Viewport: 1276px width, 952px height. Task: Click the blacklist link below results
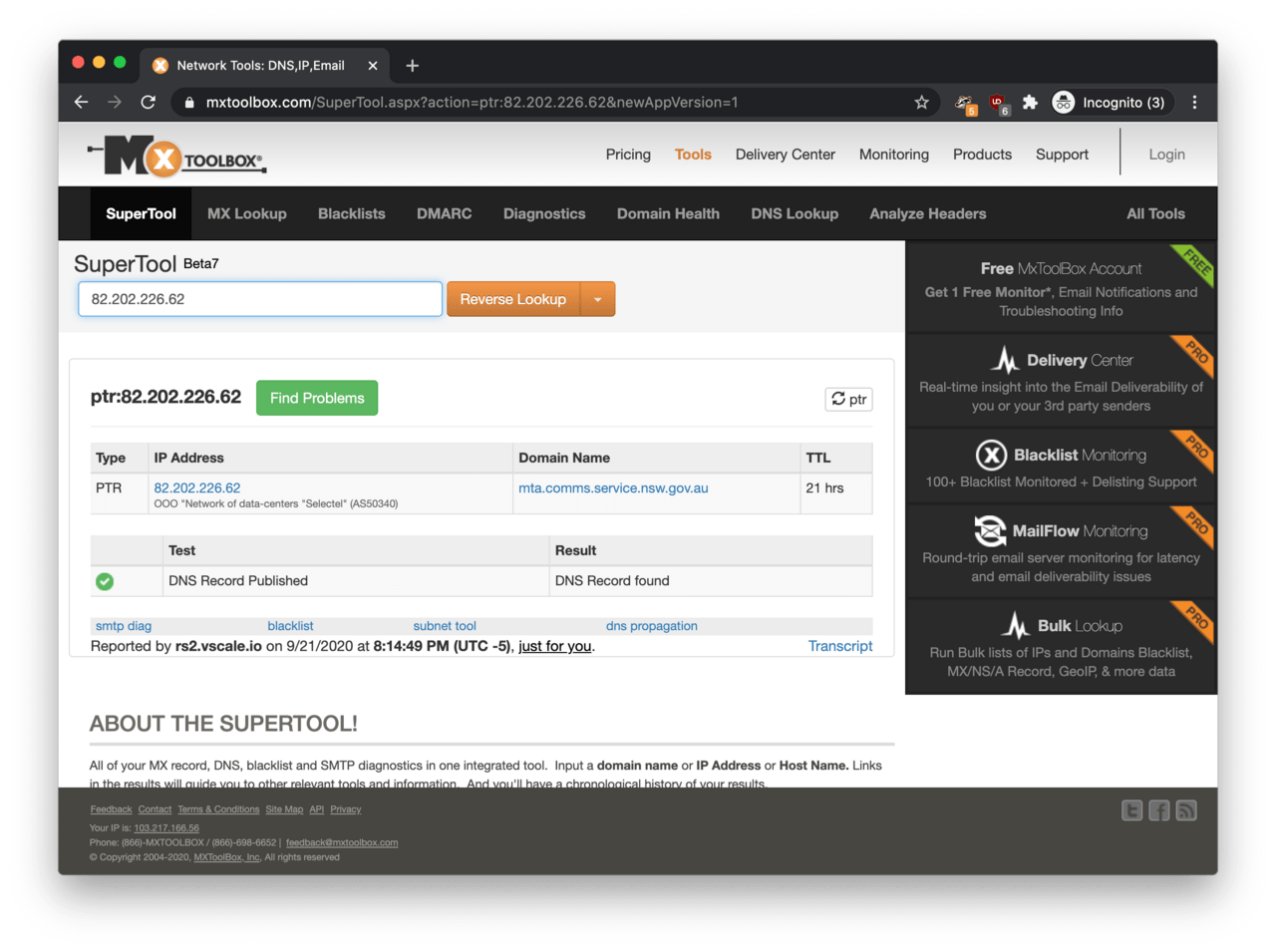point(290,626)
